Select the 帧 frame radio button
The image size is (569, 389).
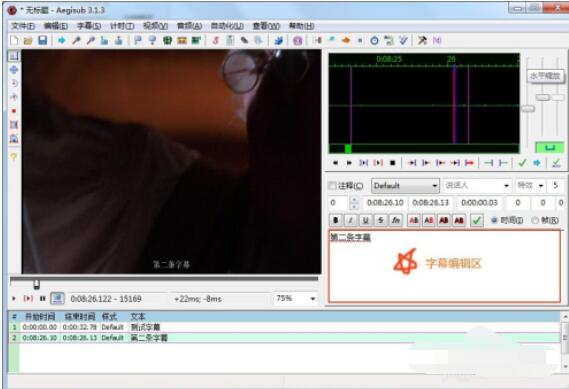[535, 220]
